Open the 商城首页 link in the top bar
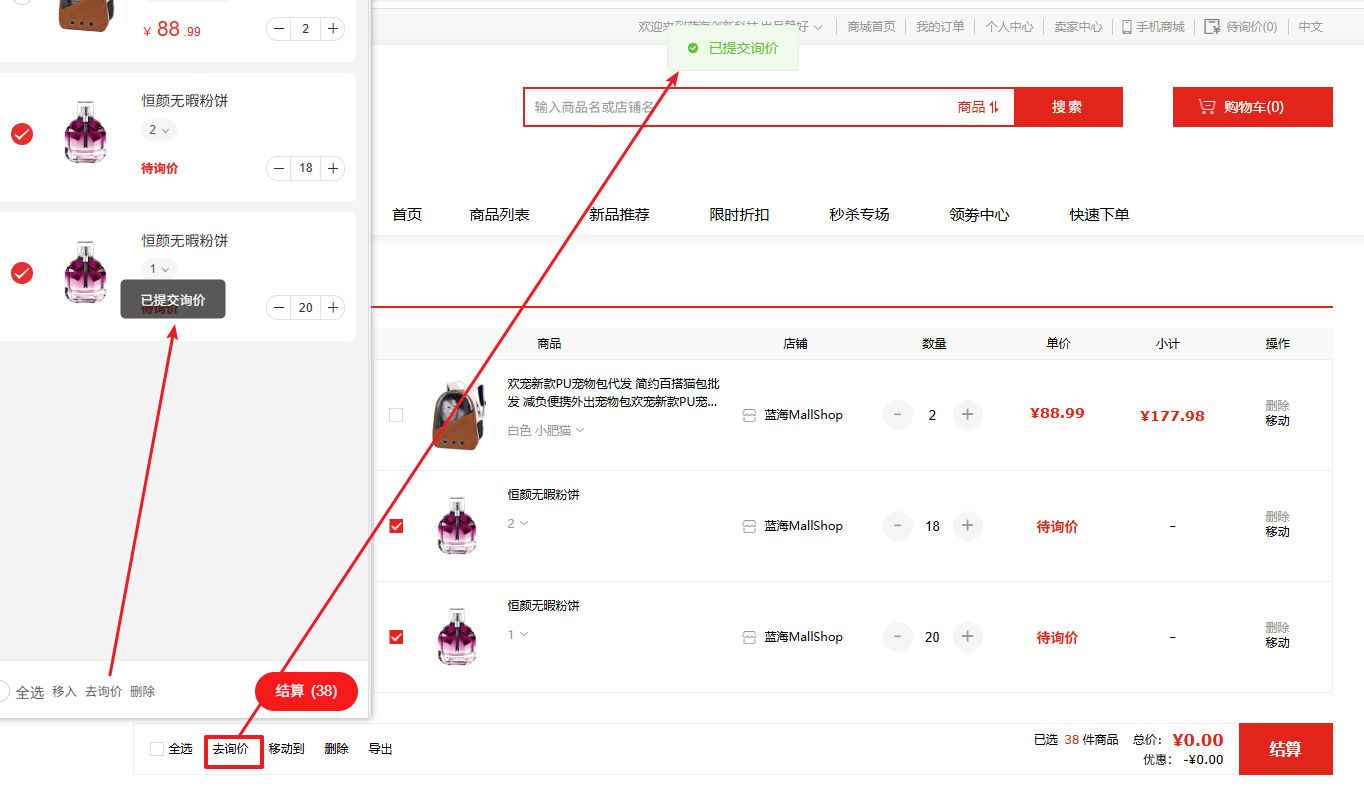 [x=871, y=27]
